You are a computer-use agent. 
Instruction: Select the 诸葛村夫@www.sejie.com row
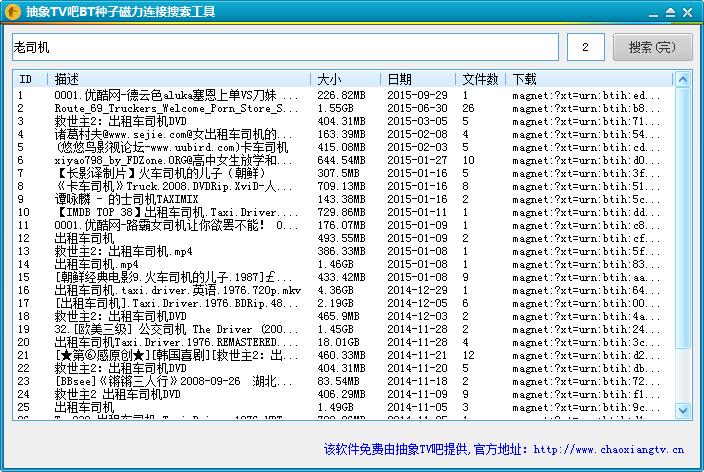[343, 134]
